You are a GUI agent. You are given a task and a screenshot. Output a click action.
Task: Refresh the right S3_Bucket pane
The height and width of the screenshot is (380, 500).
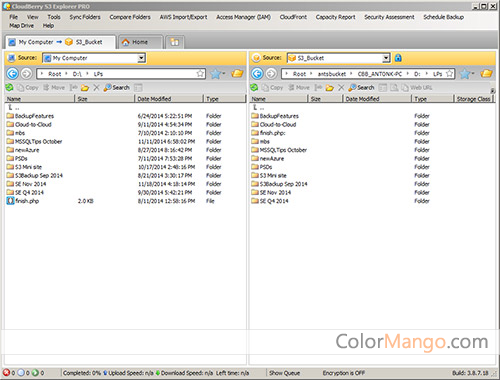tap(254, 87)
